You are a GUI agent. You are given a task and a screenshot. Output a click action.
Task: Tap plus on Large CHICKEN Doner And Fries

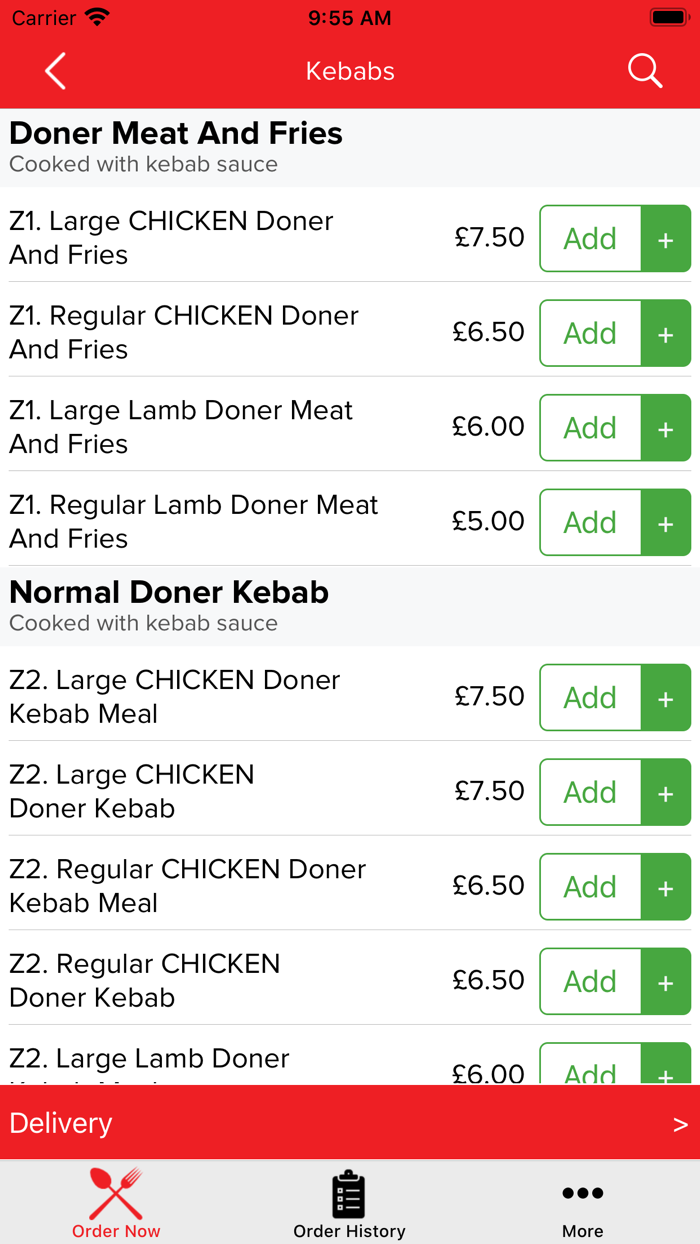click(x=666, y=238)
